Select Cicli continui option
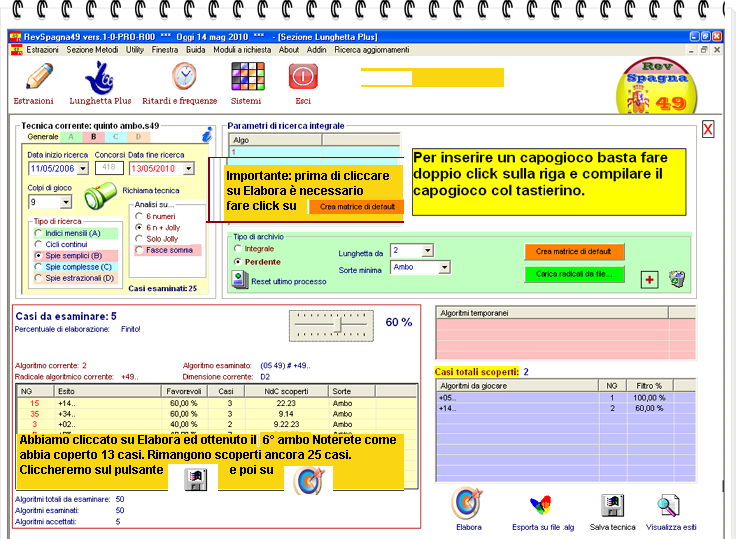This screenshot has width=736, height=539. tap(38, 245)
